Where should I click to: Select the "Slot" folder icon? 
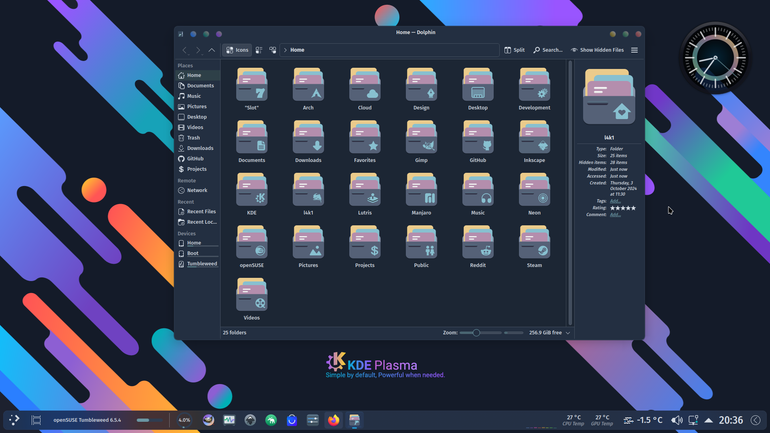point(251,85)
